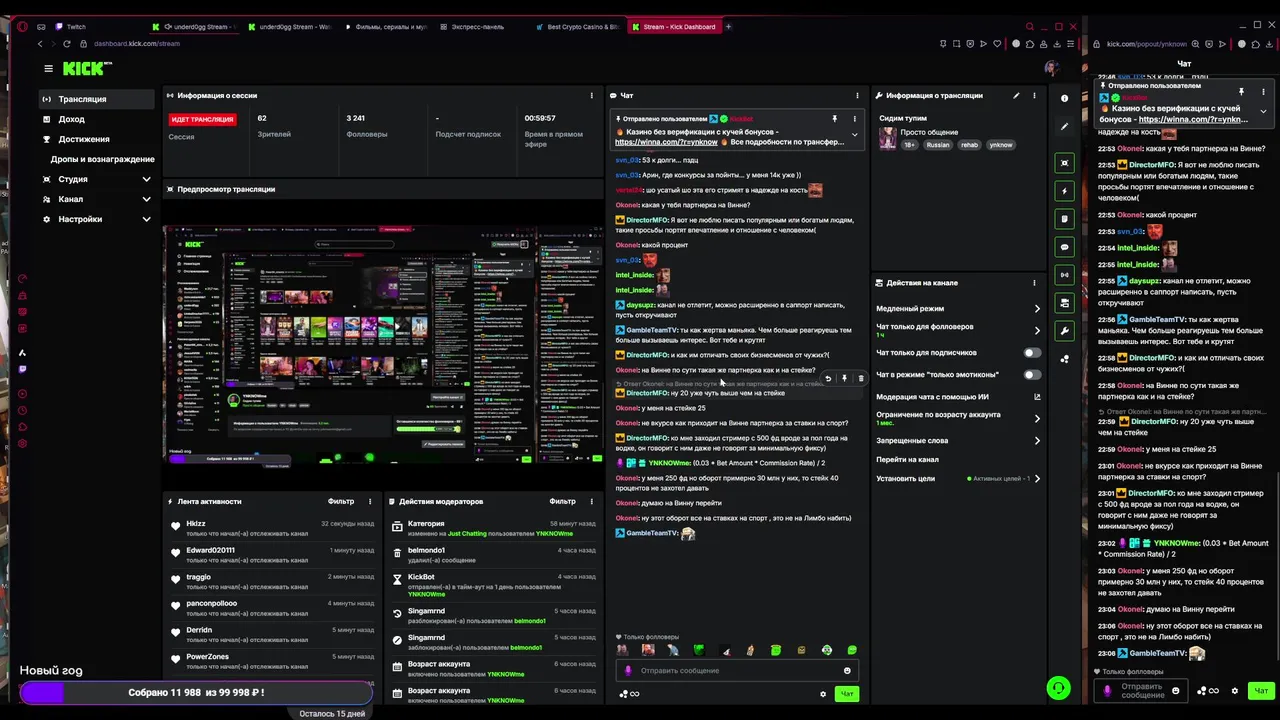The image size is (1280, 720).
Task: Toggle the broadcast signal widget in right strip
Action: (1064, 274)
